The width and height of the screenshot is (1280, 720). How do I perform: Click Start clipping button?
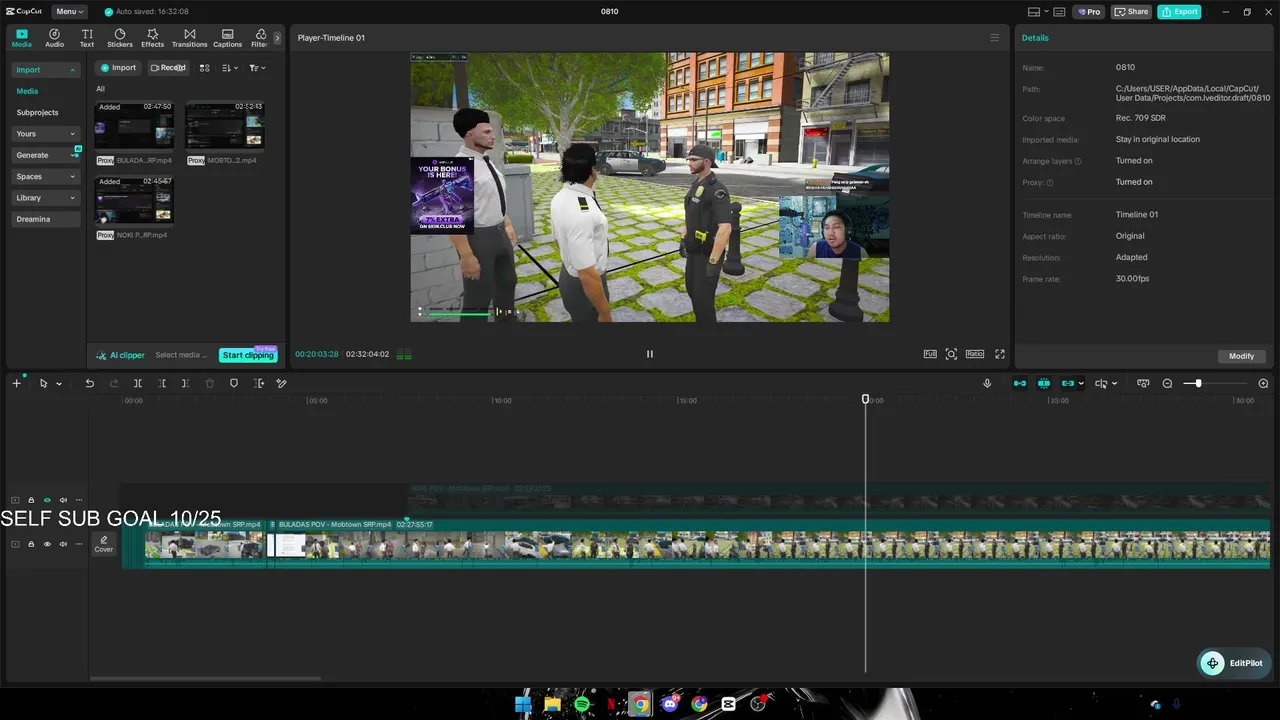[248, 355]
